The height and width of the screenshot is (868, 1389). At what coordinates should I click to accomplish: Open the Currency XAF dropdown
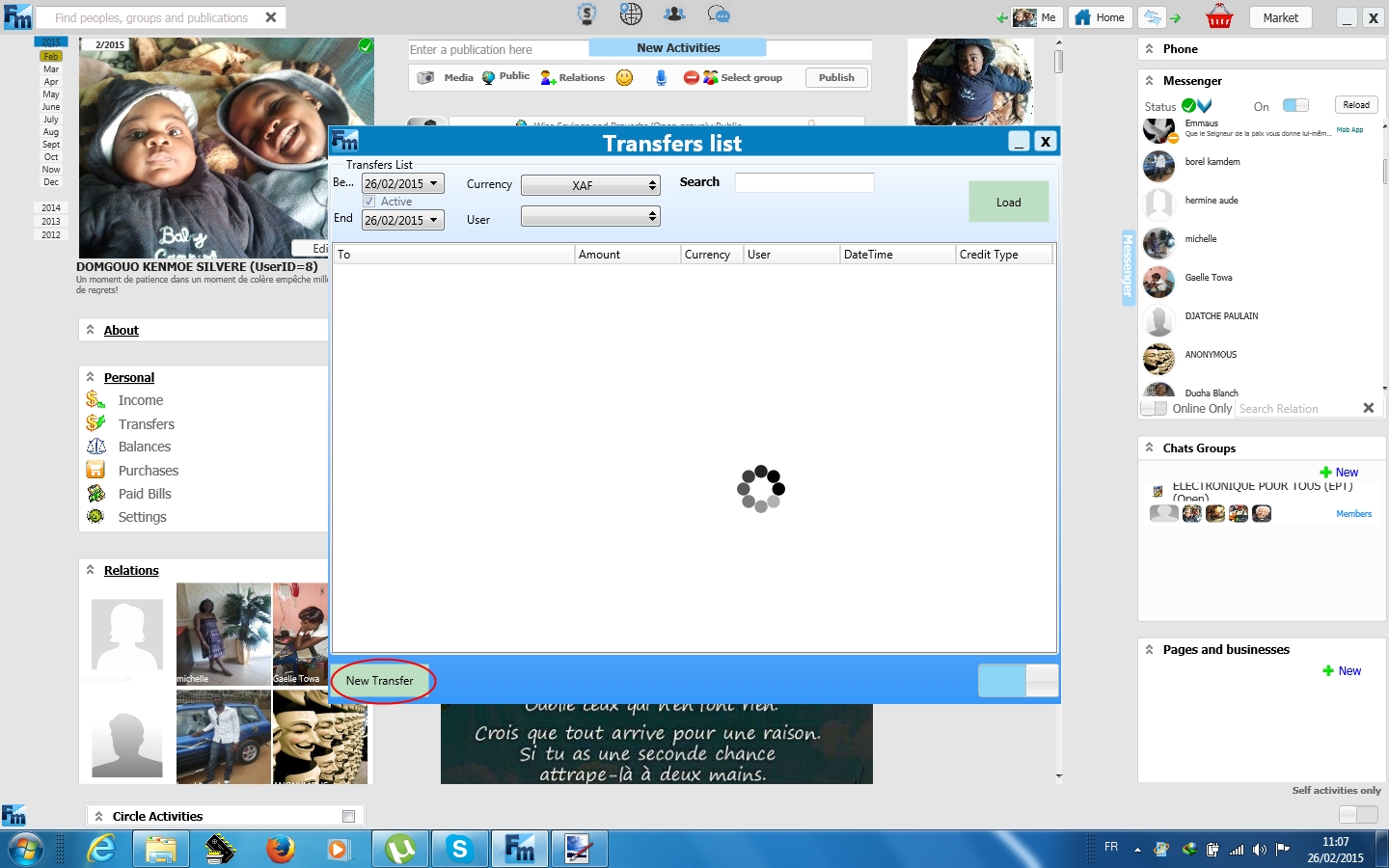tap(590, 185)
